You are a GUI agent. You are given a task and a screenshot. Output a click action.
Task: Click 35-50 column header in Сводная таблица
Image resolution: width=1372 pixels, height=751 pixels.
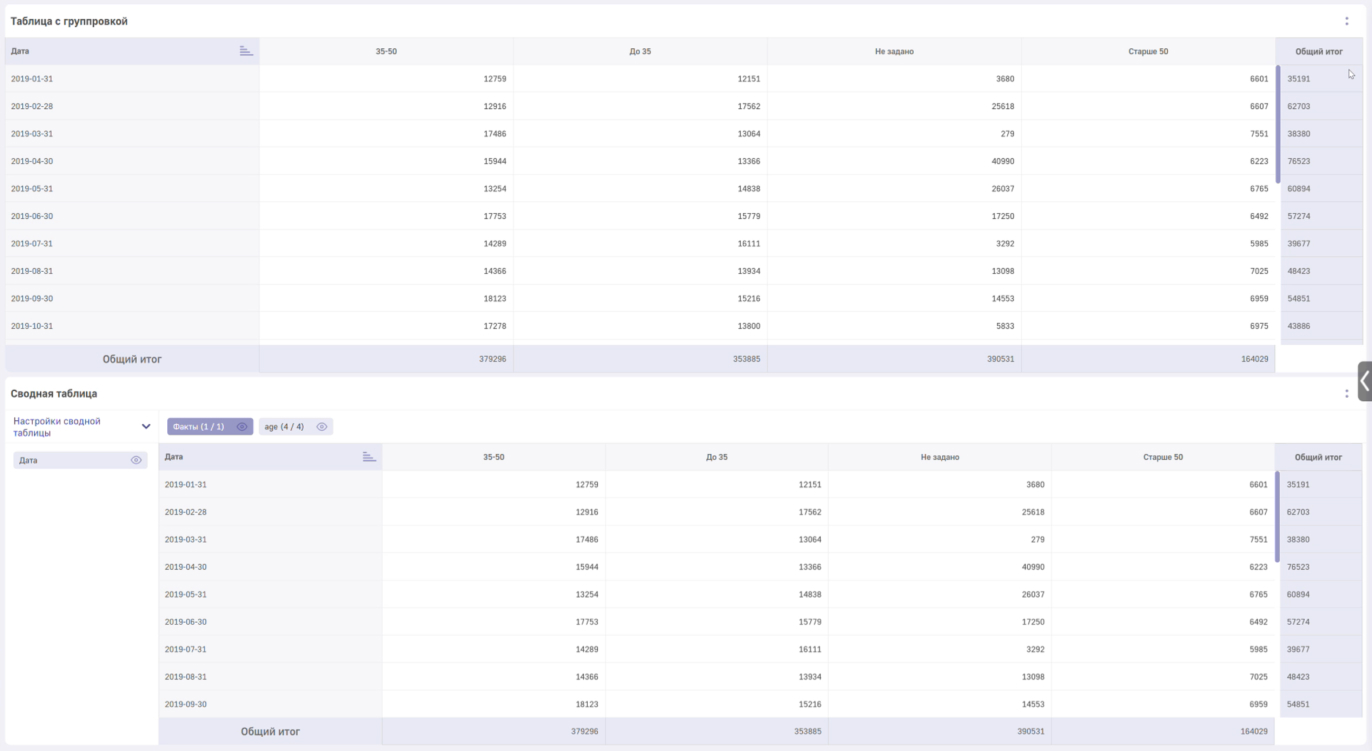click(494, 457)
